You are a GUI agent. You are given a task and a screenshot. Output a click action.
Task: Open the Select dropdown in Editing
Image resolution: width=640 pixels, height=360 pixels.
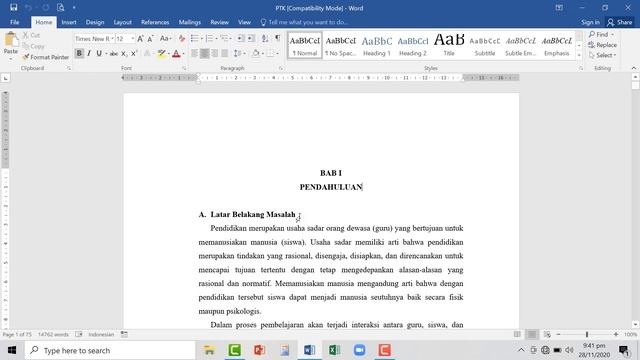coord(603,55)
